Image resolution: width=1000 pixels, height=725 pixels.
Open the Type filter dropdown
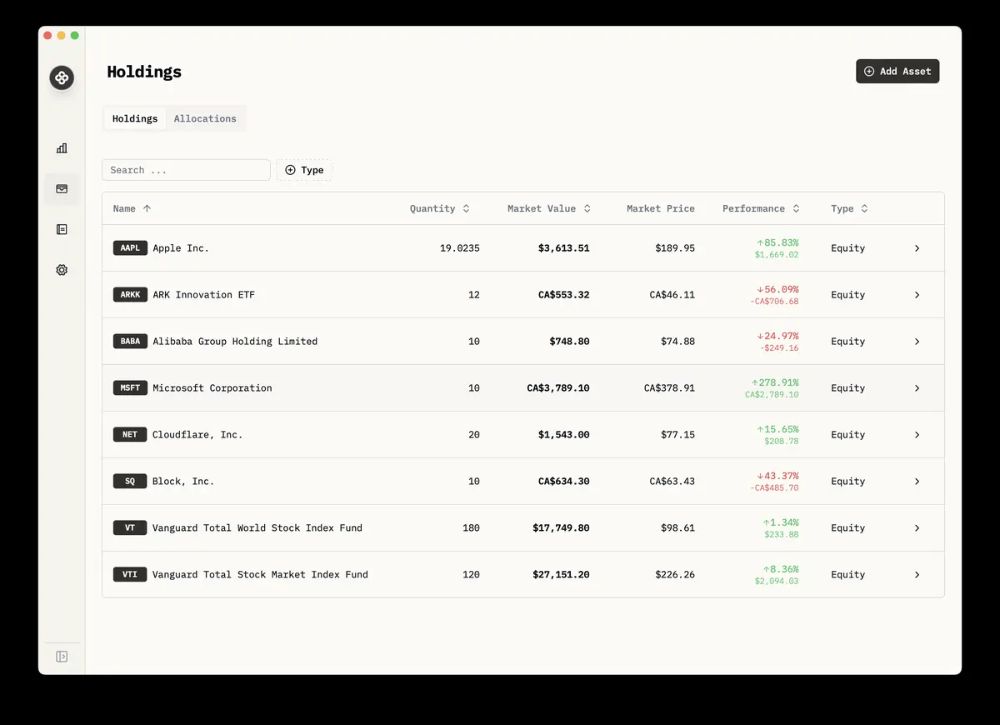point(304,170)
